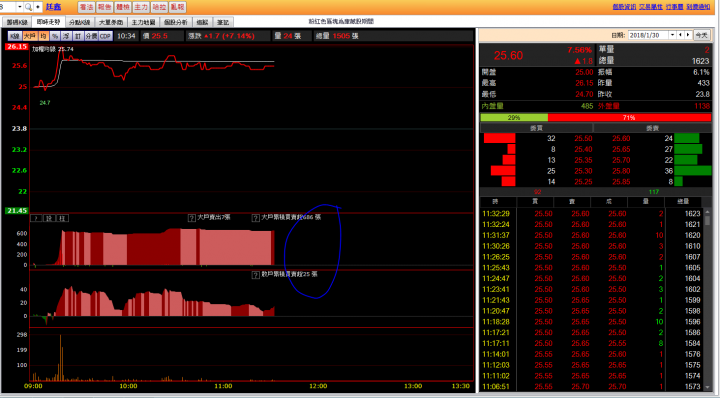The image size is (720, 398).
Task: Click the 設 settings box in 大戶 panel
Action: [x=49, y=219]
